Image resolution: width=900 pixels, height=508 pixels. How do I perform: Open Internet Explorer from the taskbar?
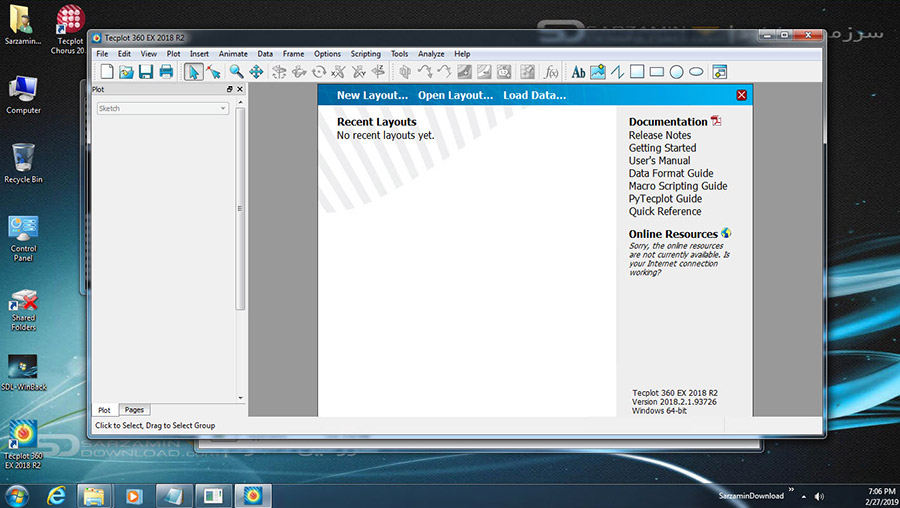56,495
